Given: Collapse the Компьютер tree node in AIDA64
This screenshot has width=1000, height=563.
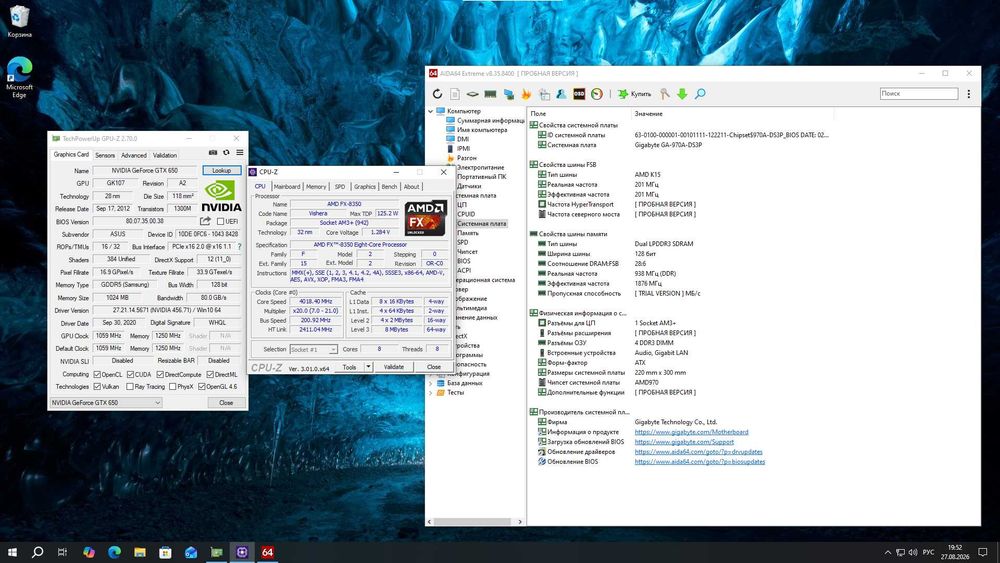Looking at the screenshot, I should (430, 111).
